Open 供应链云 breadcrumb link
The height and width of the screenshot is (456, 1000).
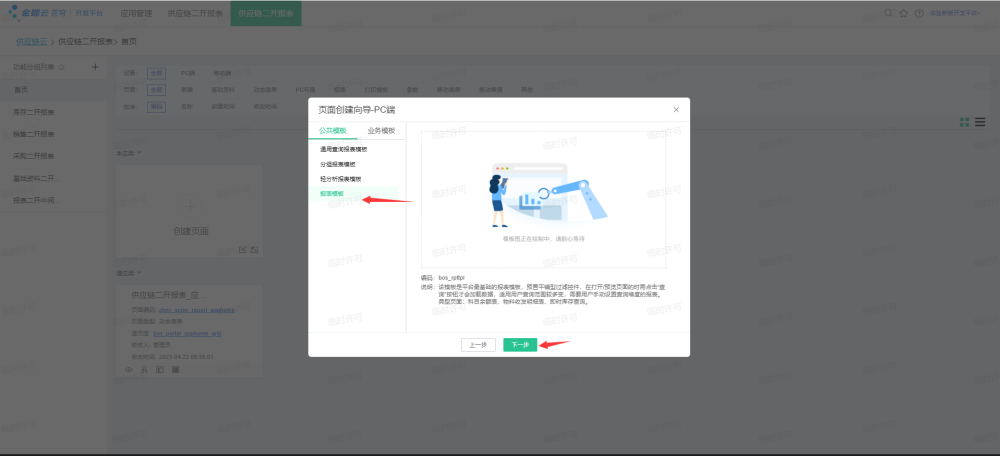pyautogui.click(x=32, y=42)
